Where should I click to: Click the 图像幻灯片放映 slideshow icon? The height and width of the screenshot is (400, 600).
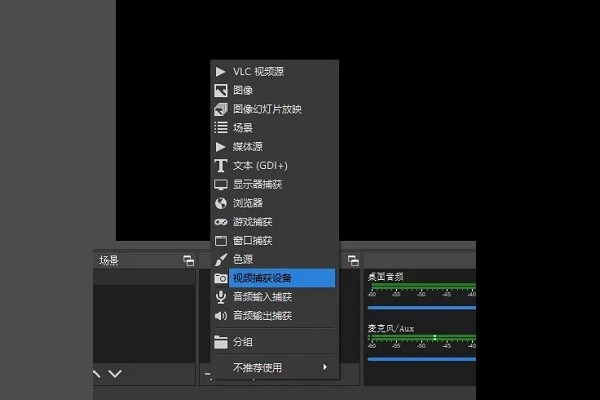point(221,109)
